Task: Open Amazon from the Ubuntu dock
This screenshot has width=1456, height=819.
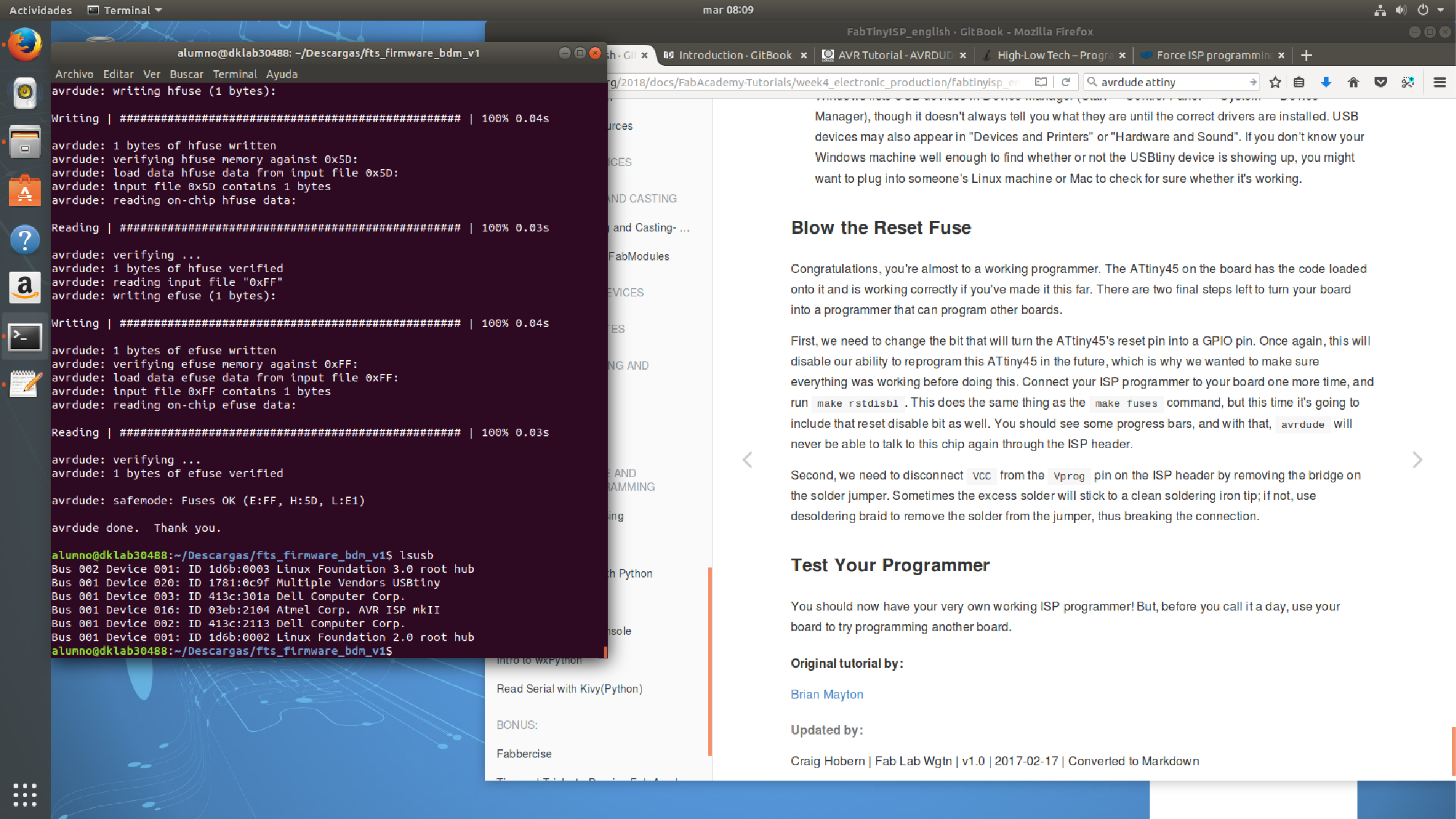Action: point(25,288)
